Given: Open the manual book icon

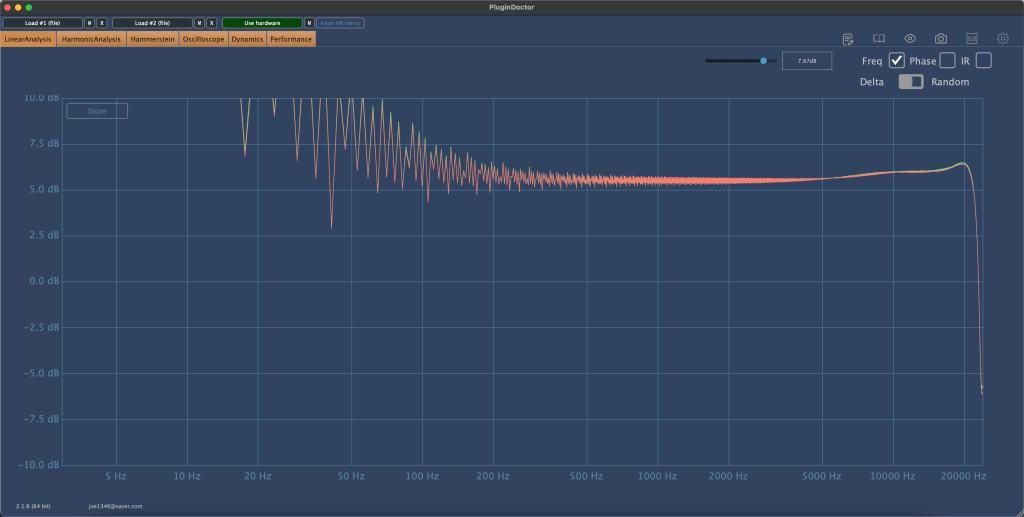Looking at the screenshot, I should pos(879,39).
